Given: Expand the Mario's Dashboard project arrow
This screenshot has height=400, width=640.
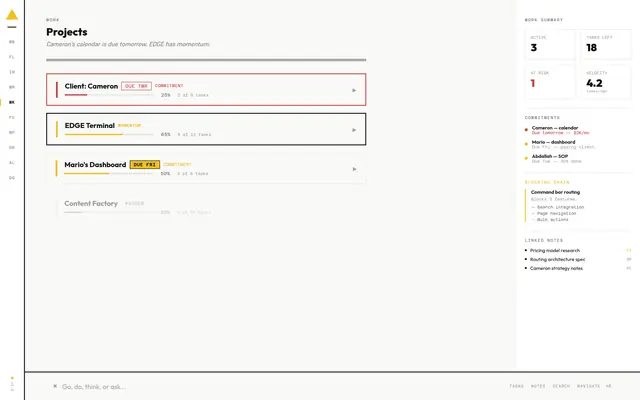Looking at the screenshot, I should (x=354, y=169).
